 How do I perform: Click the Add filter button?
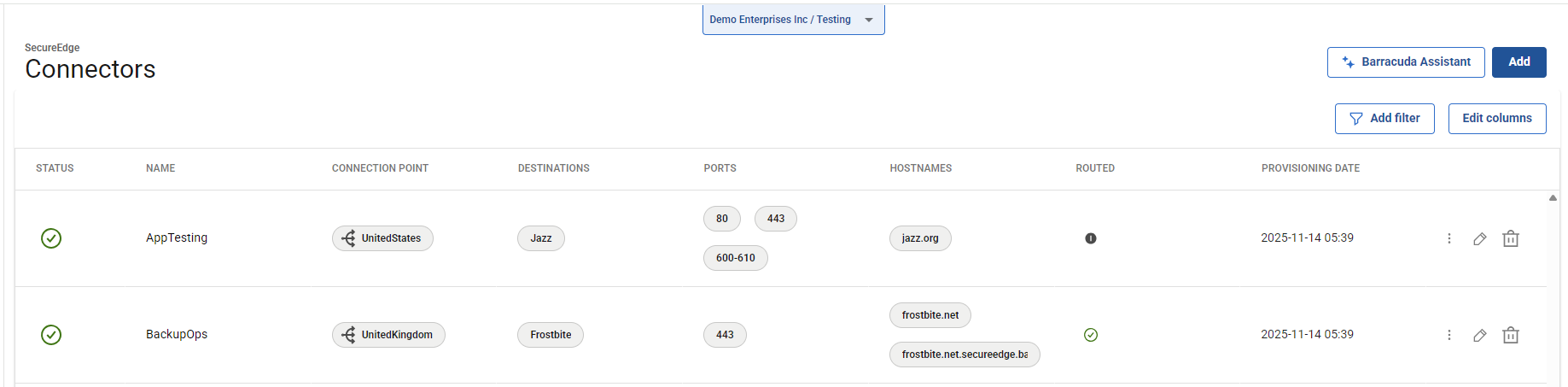(x=1384, y=119)
